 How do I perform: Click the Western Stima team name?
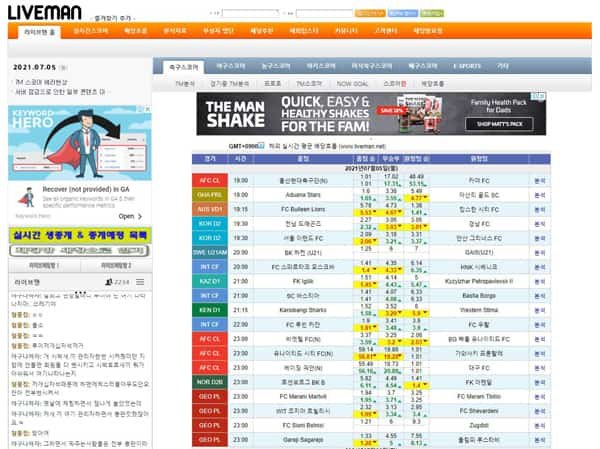tap(479, 310)
